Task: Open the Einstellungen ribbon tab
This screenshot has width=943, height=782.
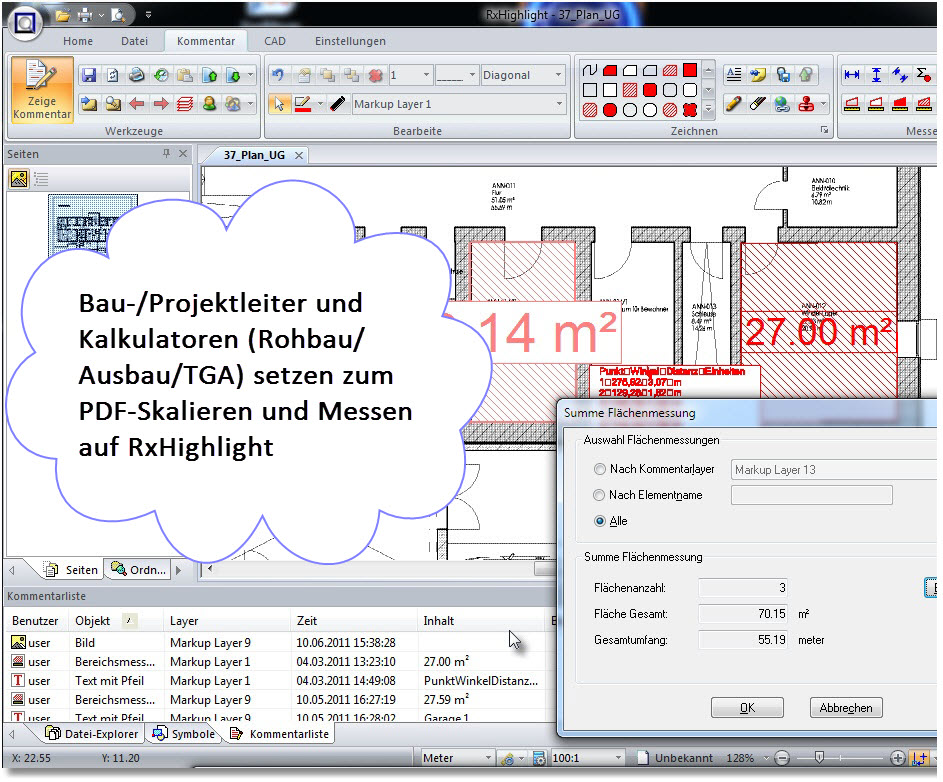Action: tap(350, 41)
